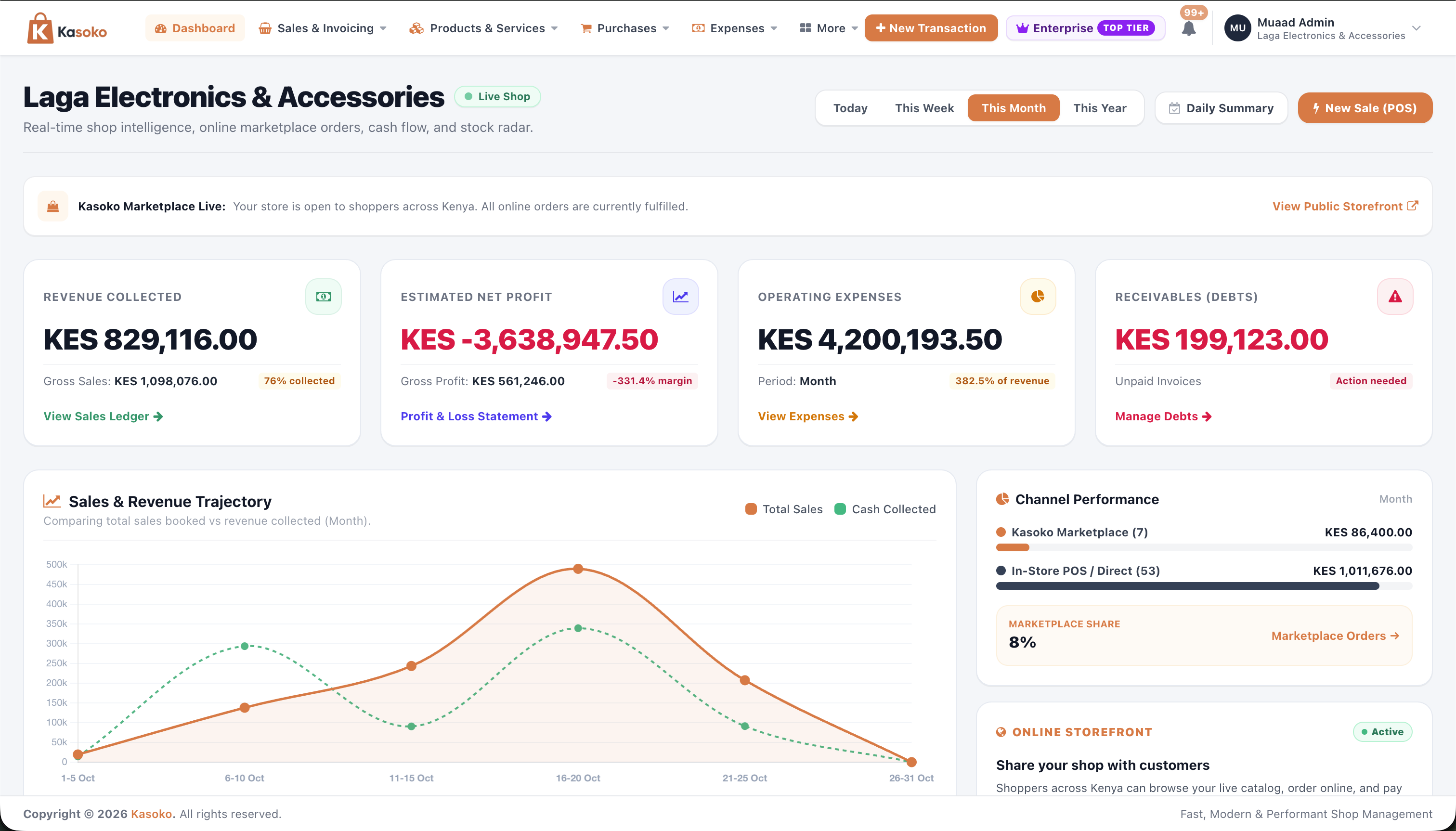Click the Revenue Collected cash icon
The height and width of the screenshot is (831, 1456).
coord(324,296)
